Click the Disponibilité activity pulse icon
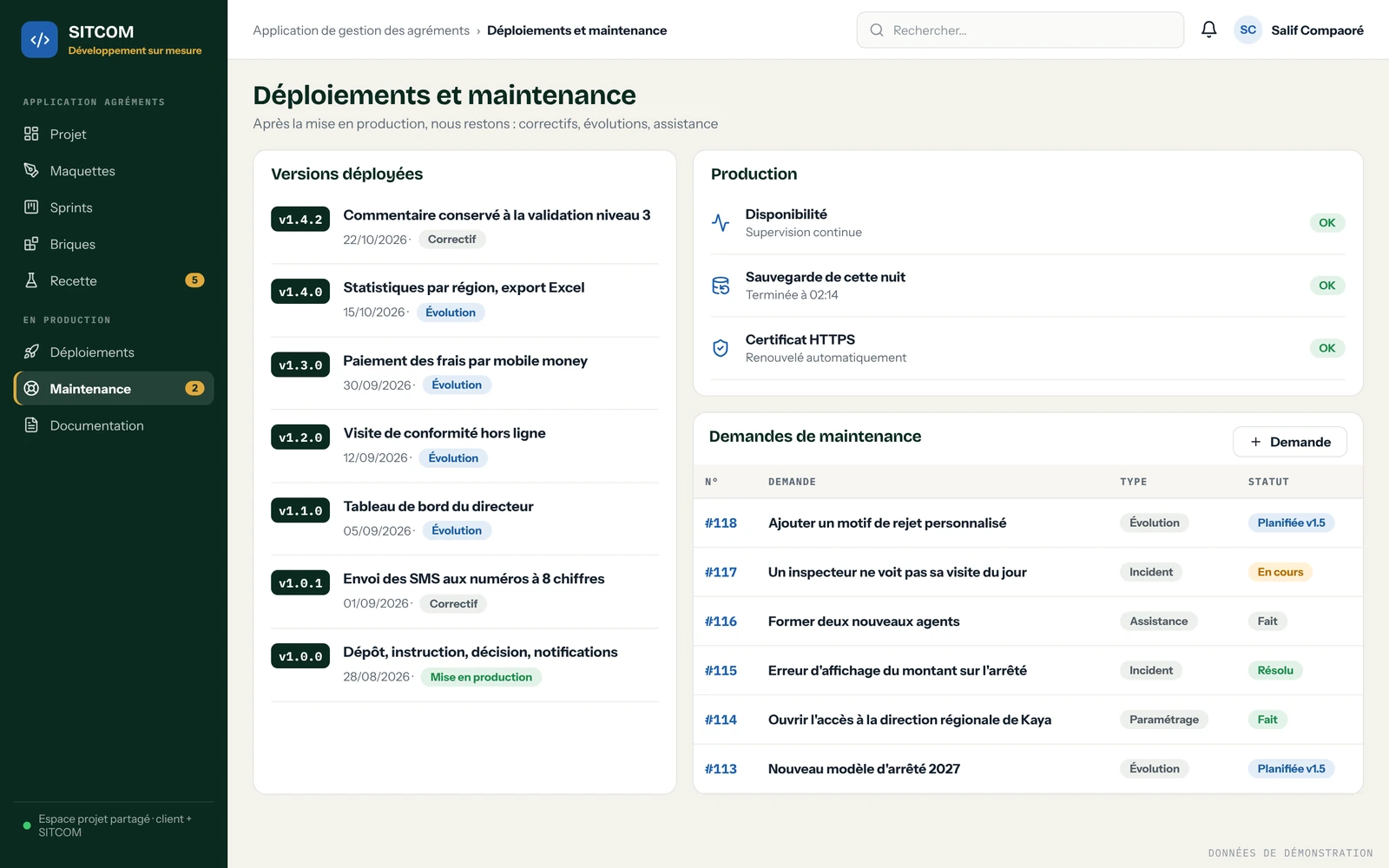Screen dimensions: 1389x868 point(721,222)
